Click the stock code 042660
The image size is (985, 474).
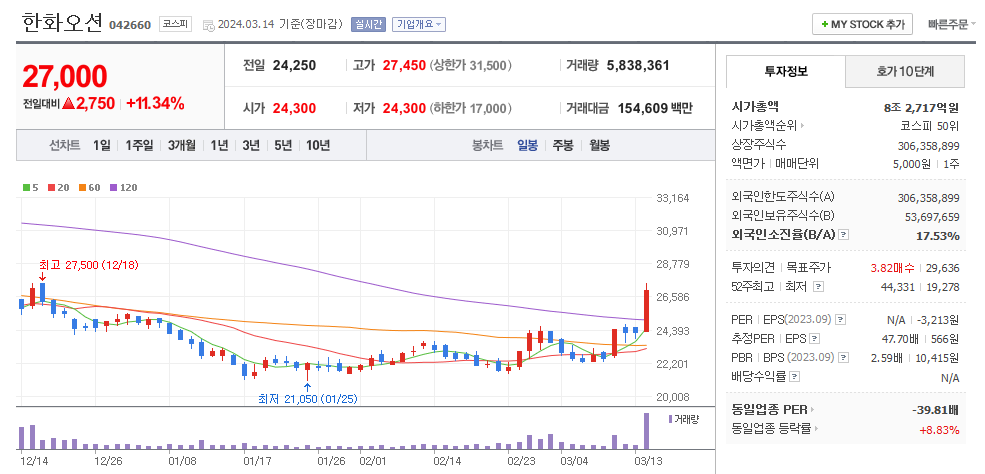click(x=130, y=25)
